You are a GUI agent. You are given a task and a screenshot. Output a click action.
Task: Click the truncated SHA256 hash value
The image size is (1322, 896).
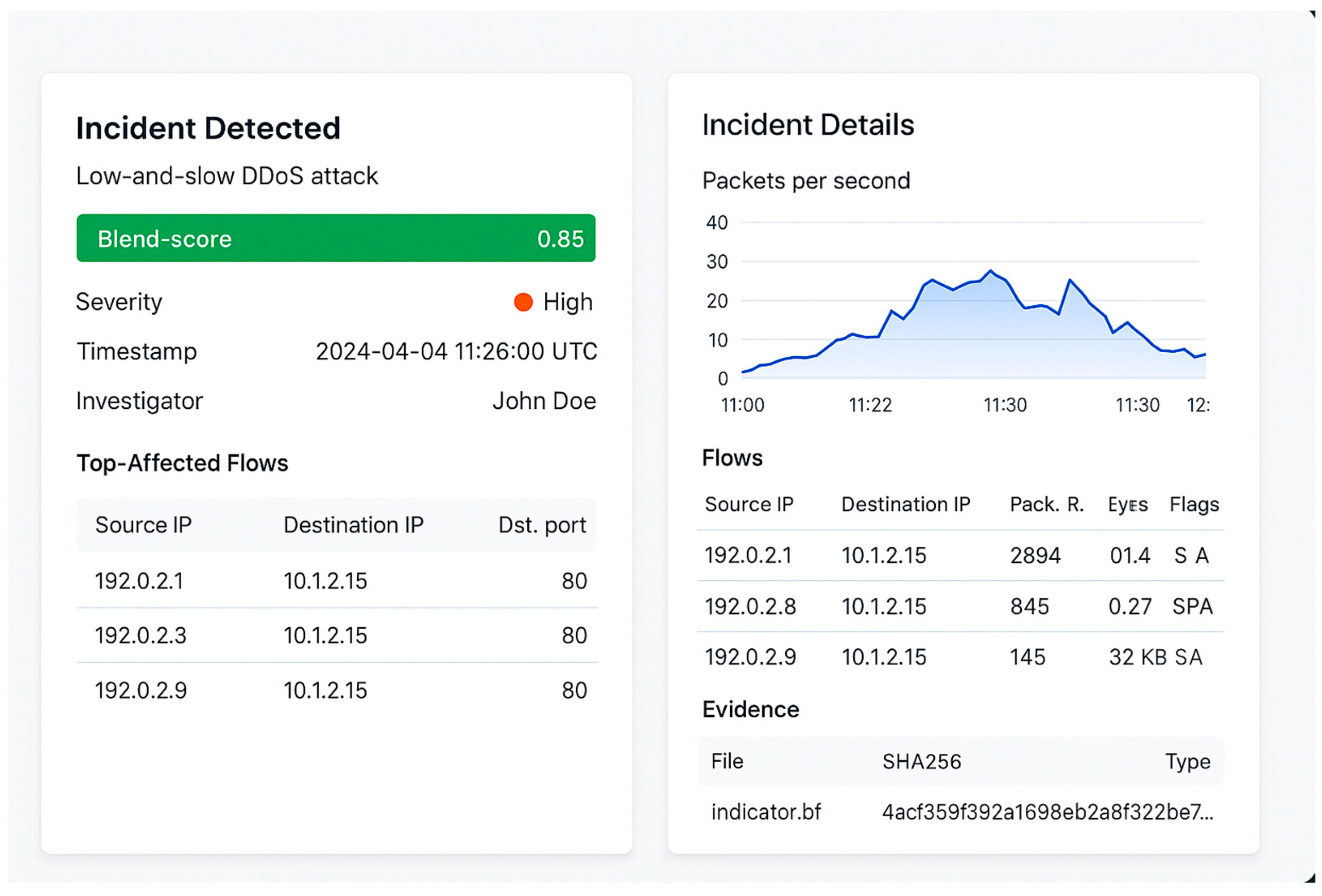1047,812
